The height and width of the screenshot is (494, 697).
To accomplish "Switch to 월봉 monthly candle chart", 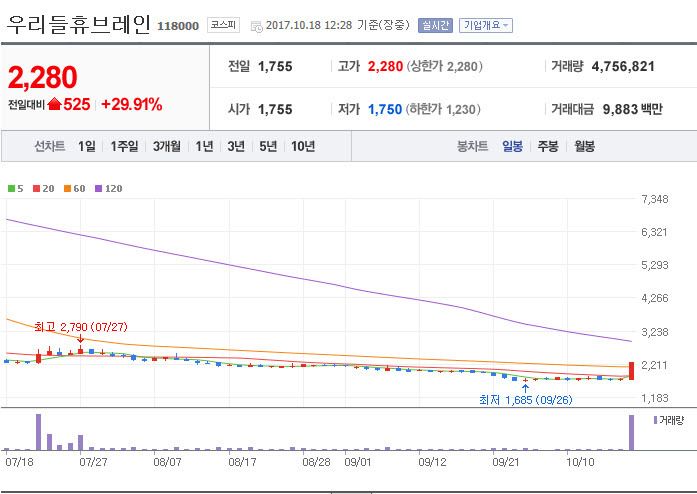I will (x=585, y=146).
